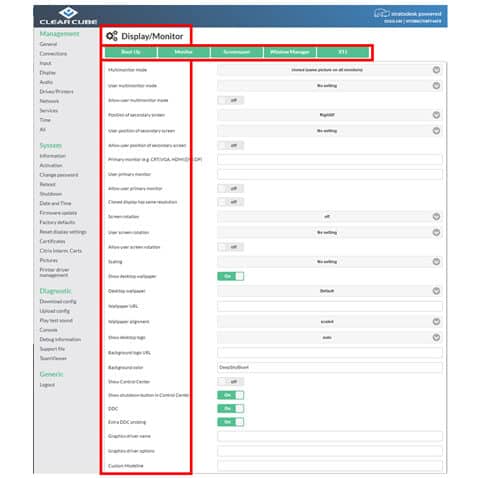This screenshot has height=478, width=480.
Task: Expand the User screen rotation dropdown
Action: [x=330, y=232]
